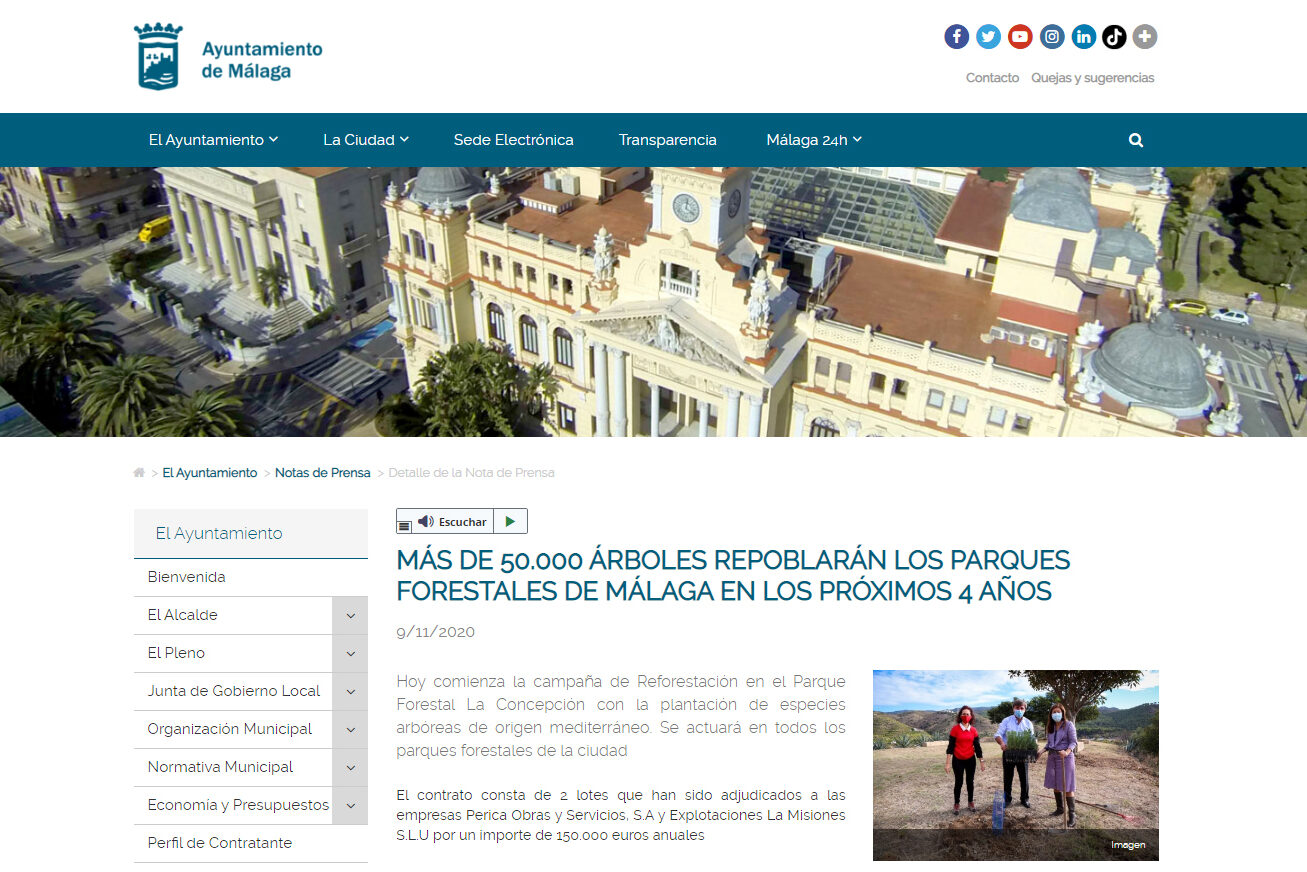
Task: Click the article headline about 50.000 árboles
Action: coord(733,575)
